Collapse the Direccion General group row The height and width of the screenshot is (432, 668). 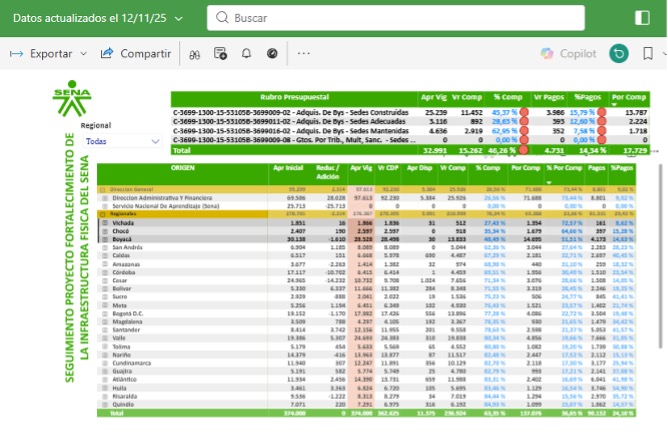102,188
